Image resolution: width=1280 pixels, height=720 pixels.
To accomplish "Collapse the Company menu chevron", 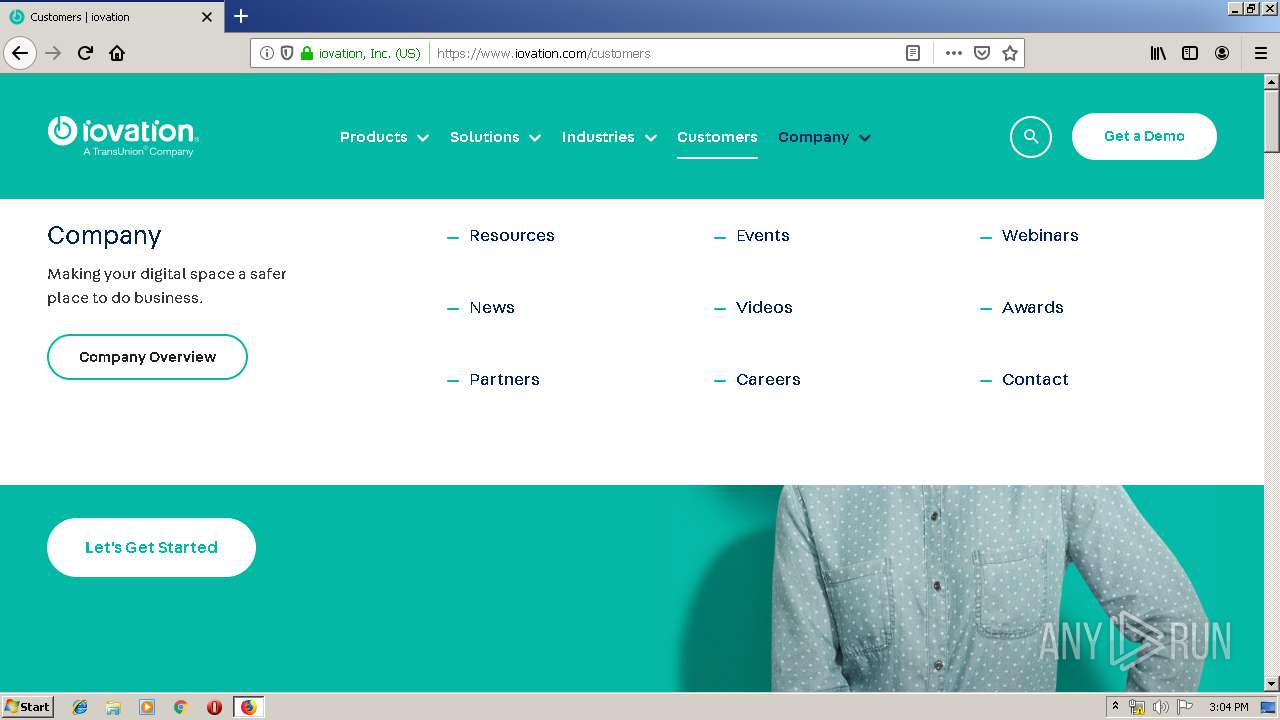I will click(x=865, y=138).
